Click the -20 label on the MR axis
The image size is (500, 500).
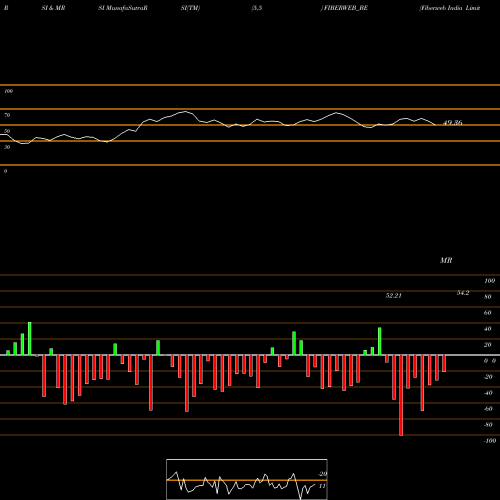(x=488, y=377)
